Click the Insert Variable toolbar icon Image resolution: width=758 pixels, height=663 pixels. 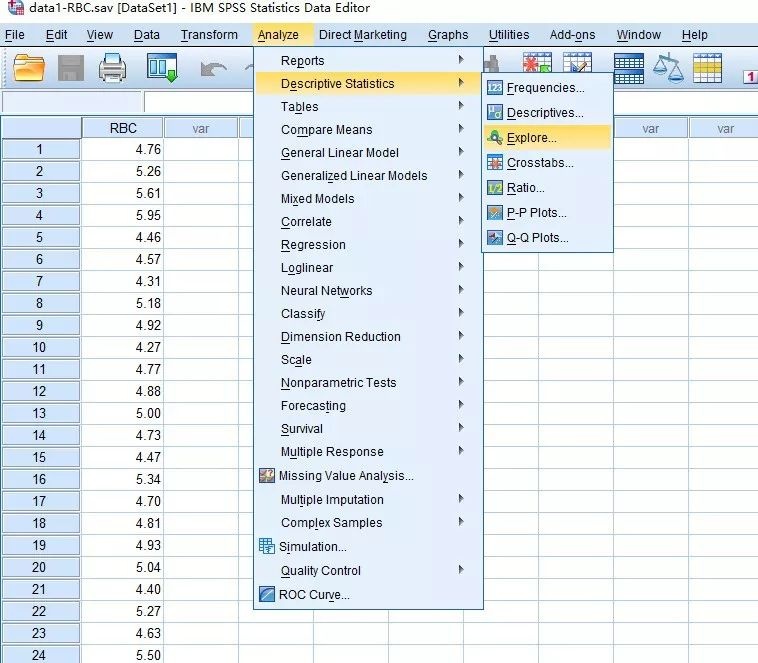click(577, 63)
